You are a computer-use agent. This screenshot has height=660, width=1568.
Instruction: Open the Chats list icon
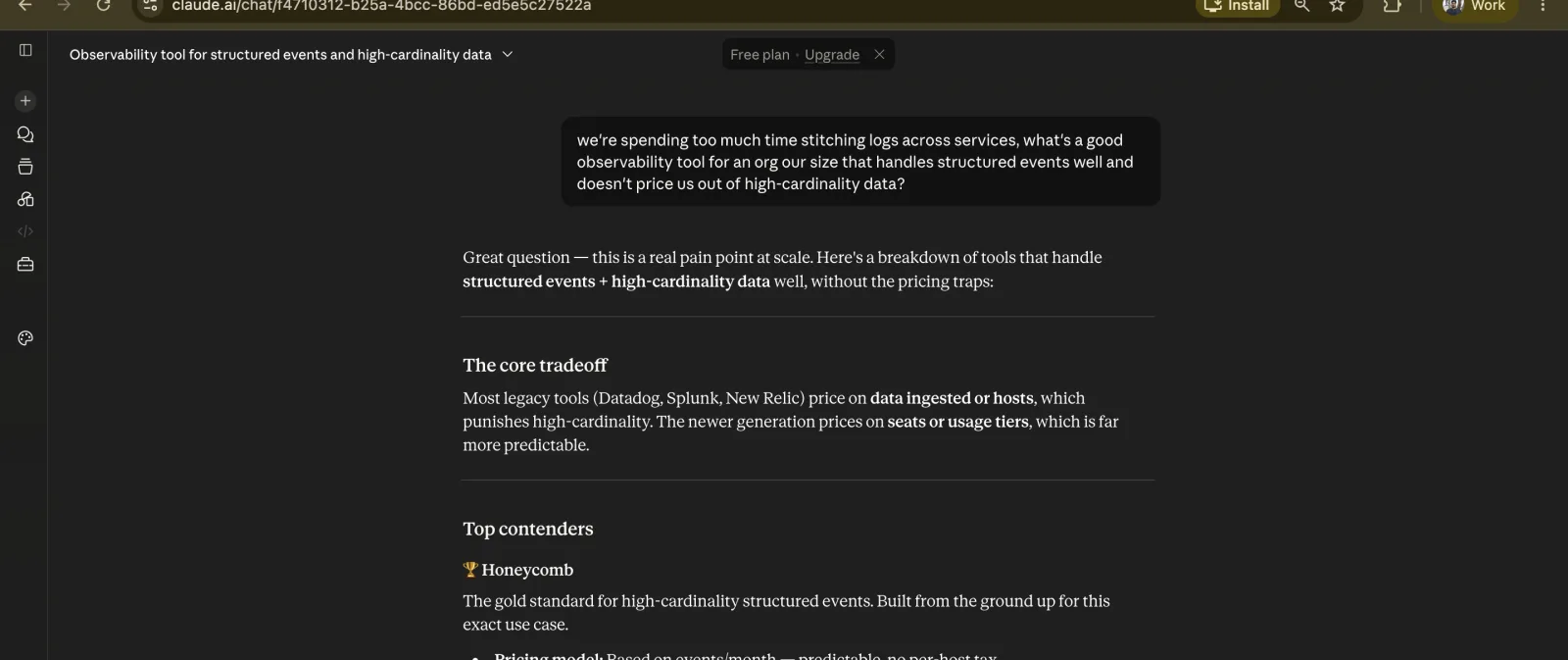(25, 134)
